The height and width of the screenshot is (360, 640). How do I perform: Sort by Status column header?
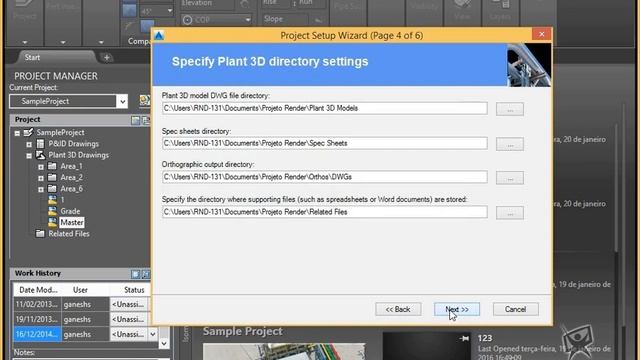134,290
